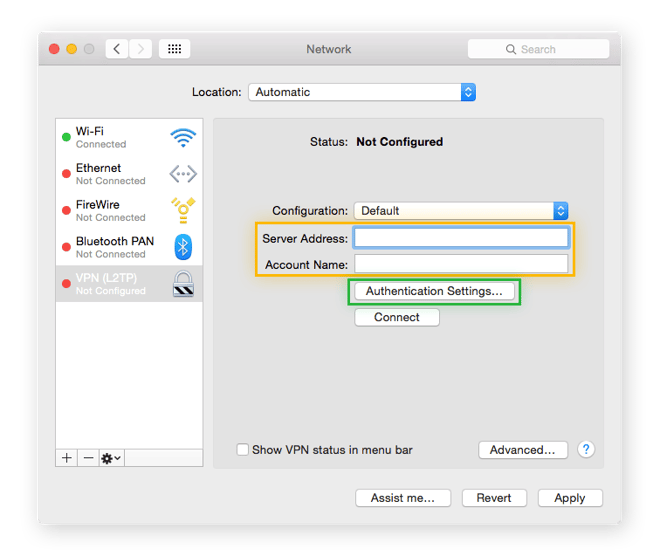Viewport: 660px width, 556px height.
Task: Click the Ethernet arrows icon
Action: [x=183, y=174]
